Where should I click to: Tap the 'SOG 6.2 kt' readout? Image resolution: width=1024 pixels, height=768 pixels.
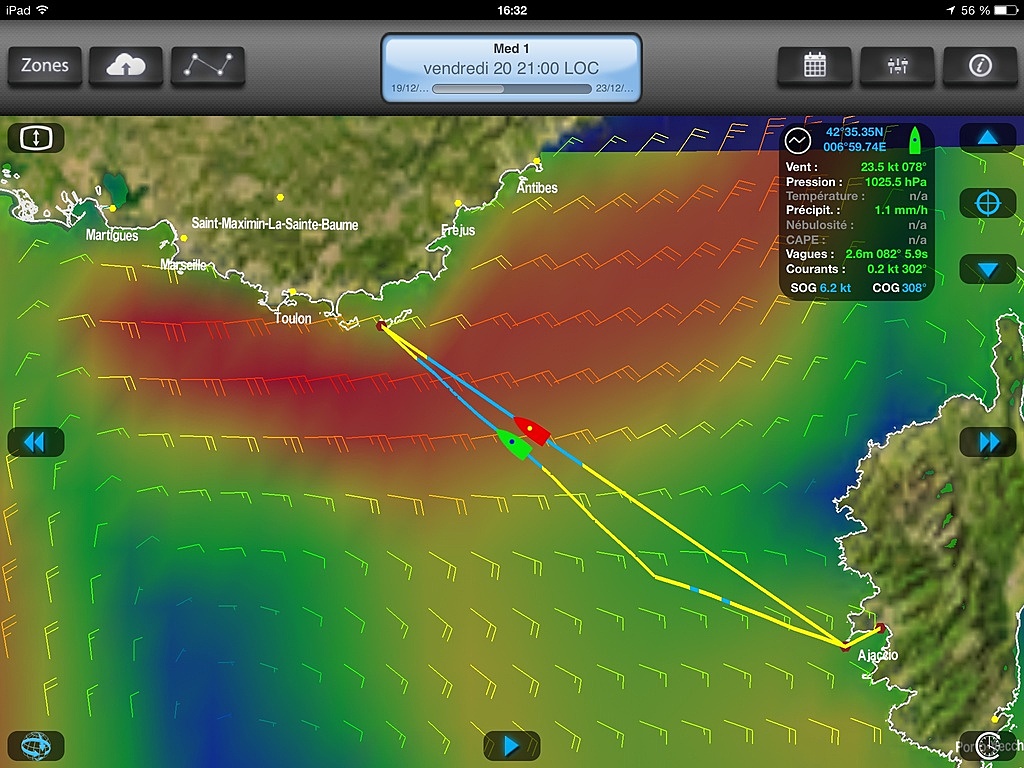click(x=820, y=287)
